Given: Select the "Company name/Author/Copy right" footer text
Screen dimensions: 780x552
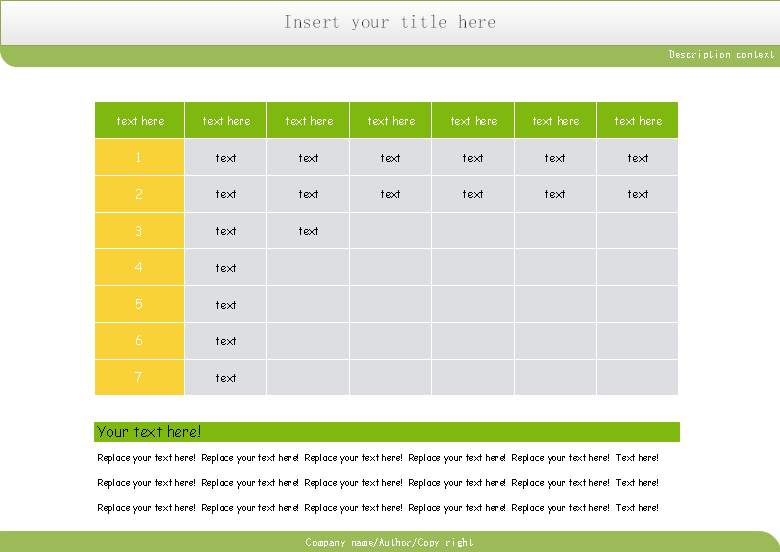Looking at the screenshot, I should click(390, 542).
